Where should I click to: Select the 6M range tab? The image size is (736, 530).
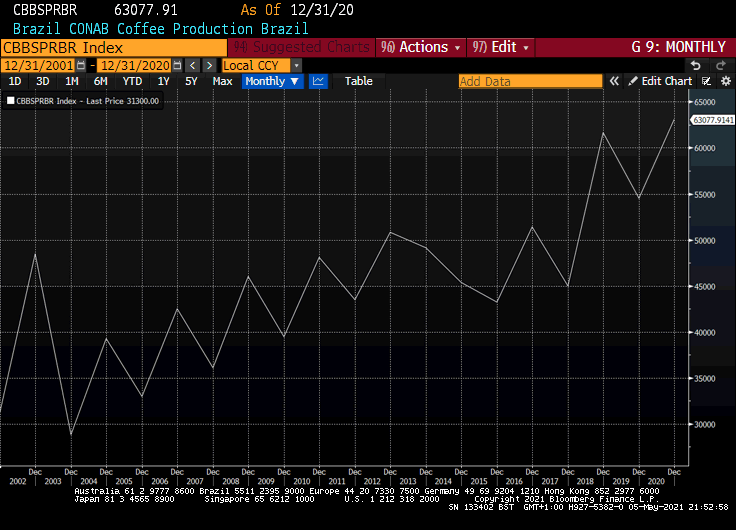[100, 81]
